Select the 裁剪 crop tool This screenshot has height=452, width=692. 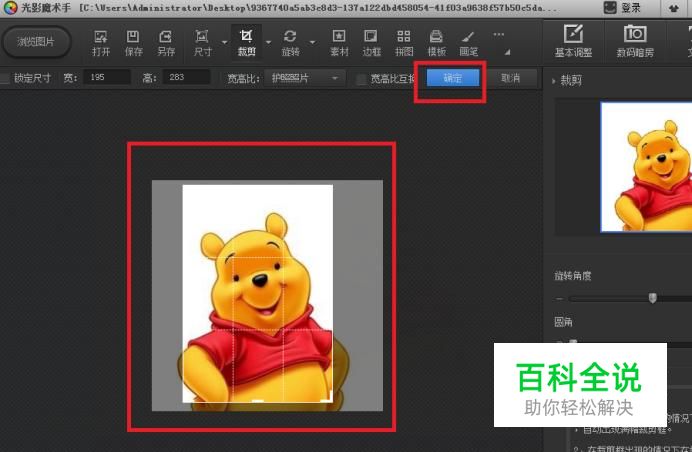coord(247,43)
